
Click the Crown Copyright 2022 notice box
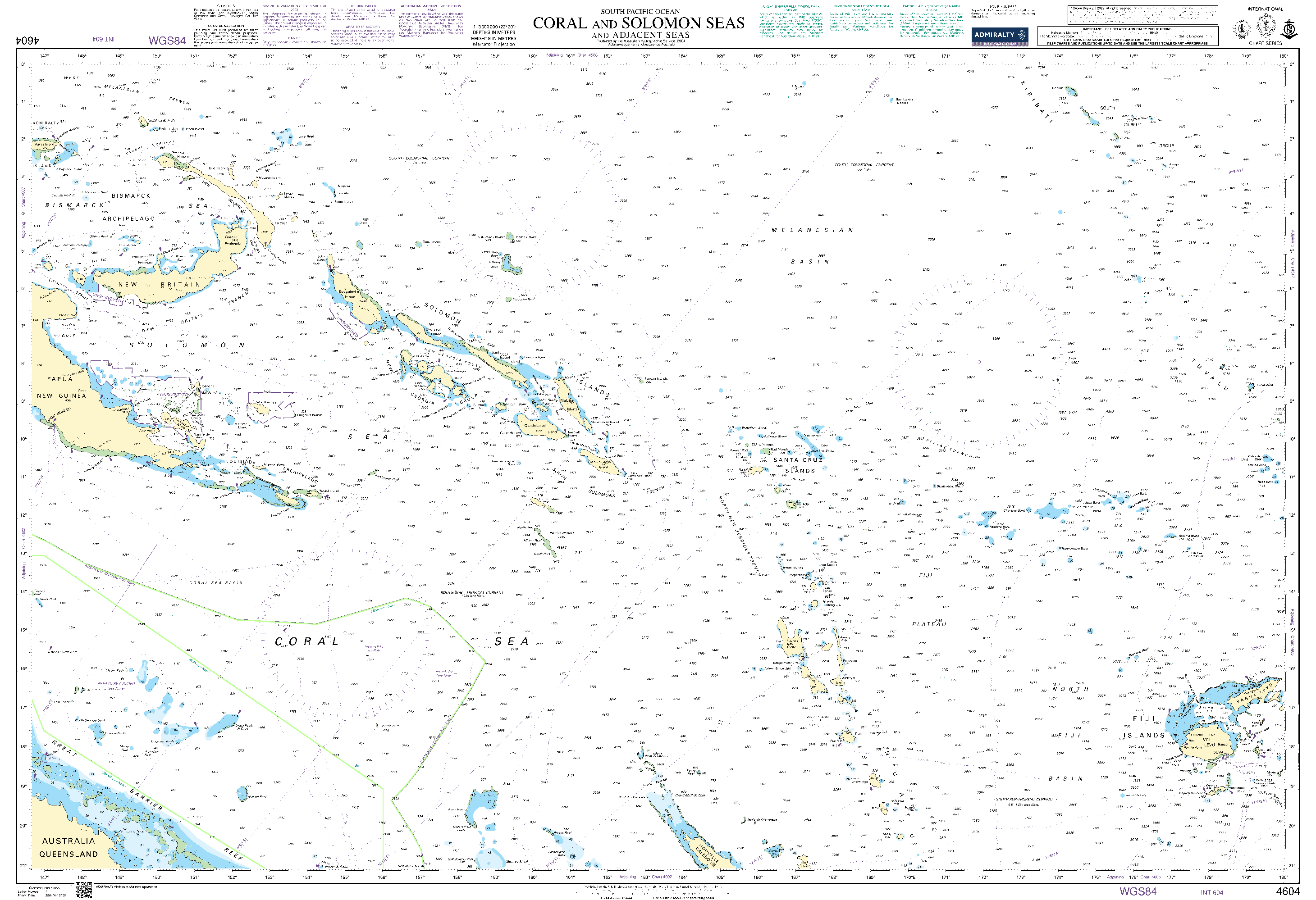(1142, 15)
